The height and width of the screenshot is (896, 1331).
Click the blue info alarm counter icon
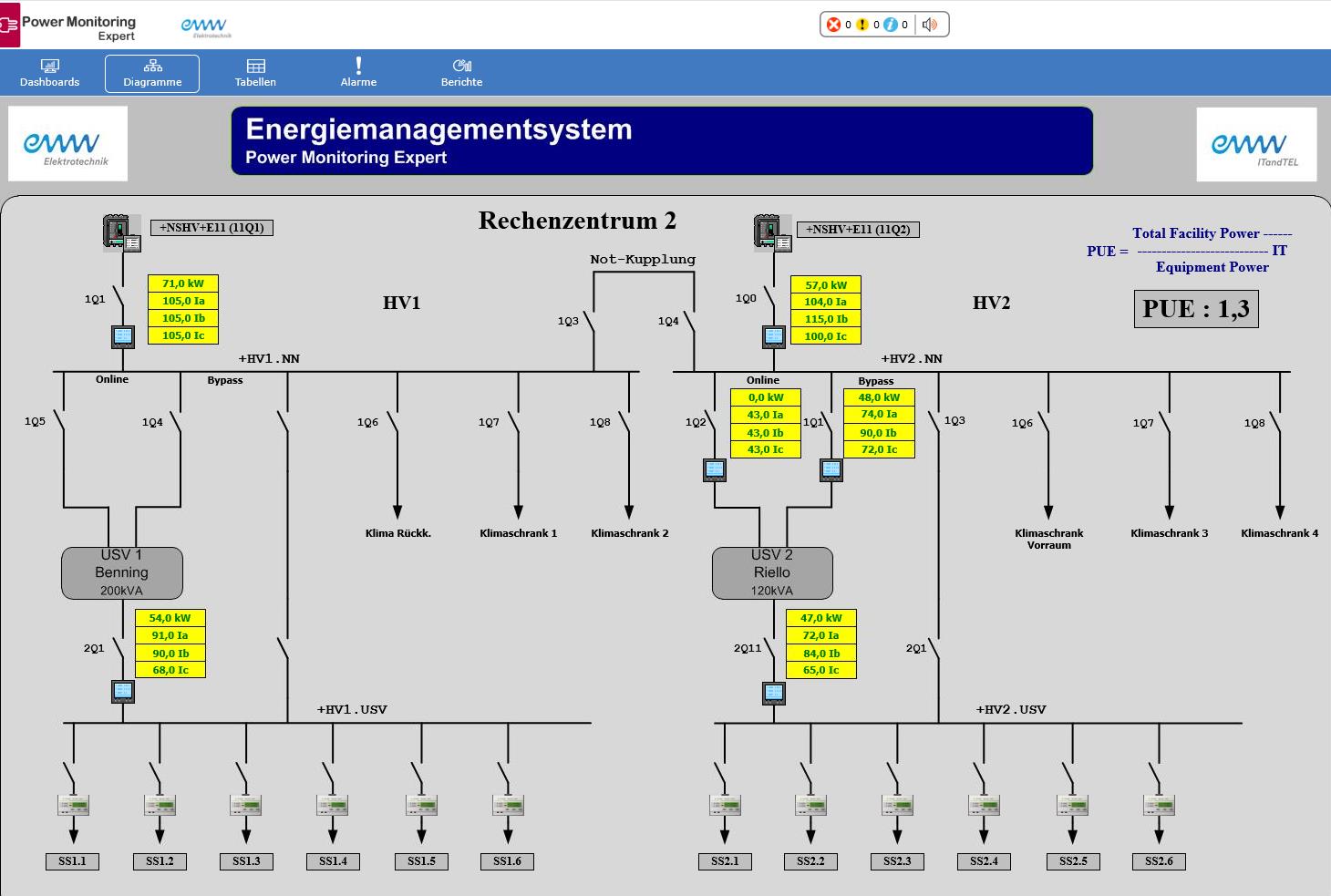tap(891, 25)
